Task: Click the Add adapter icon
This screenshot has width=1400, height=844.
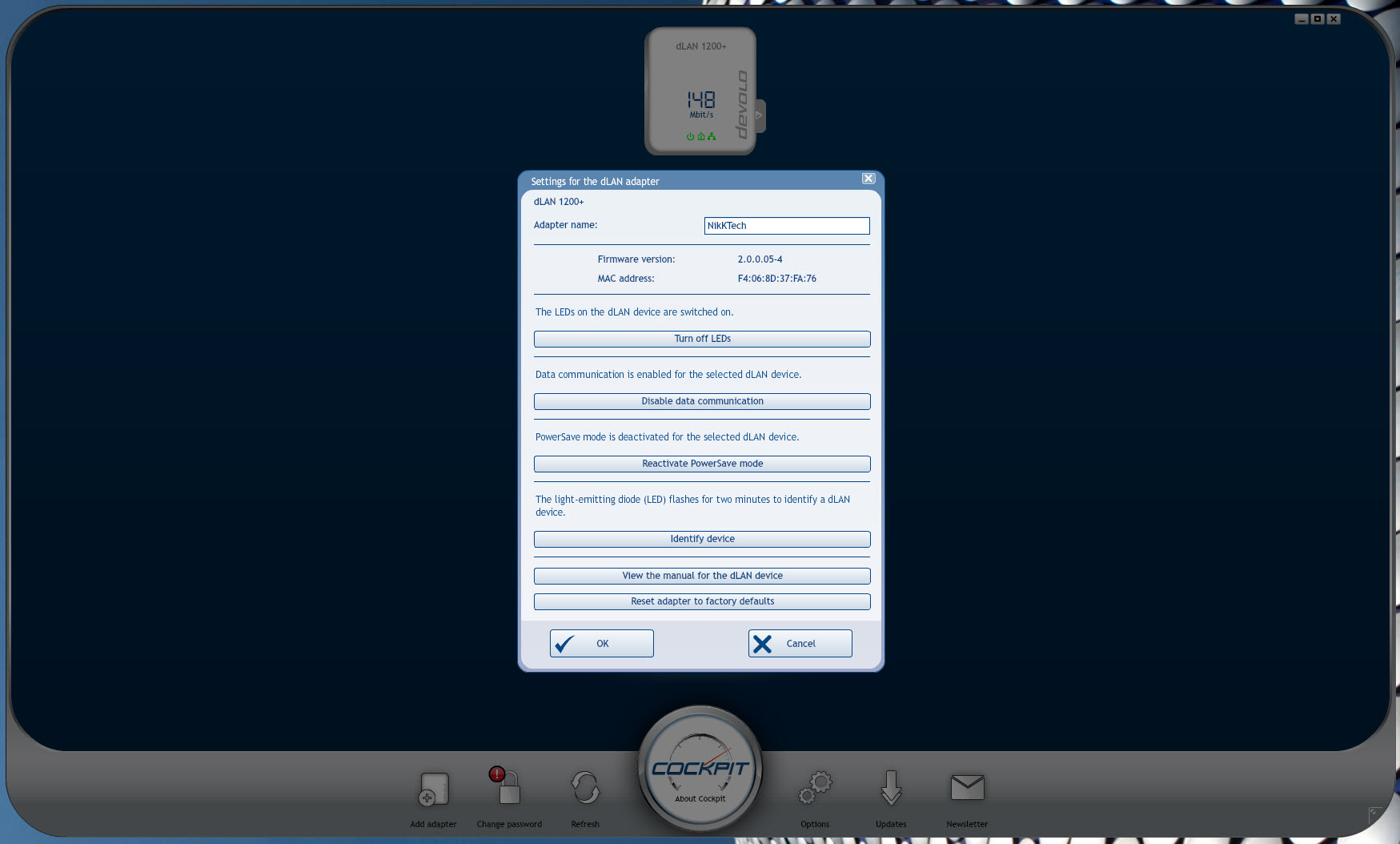Action: [x=434, y=789]
